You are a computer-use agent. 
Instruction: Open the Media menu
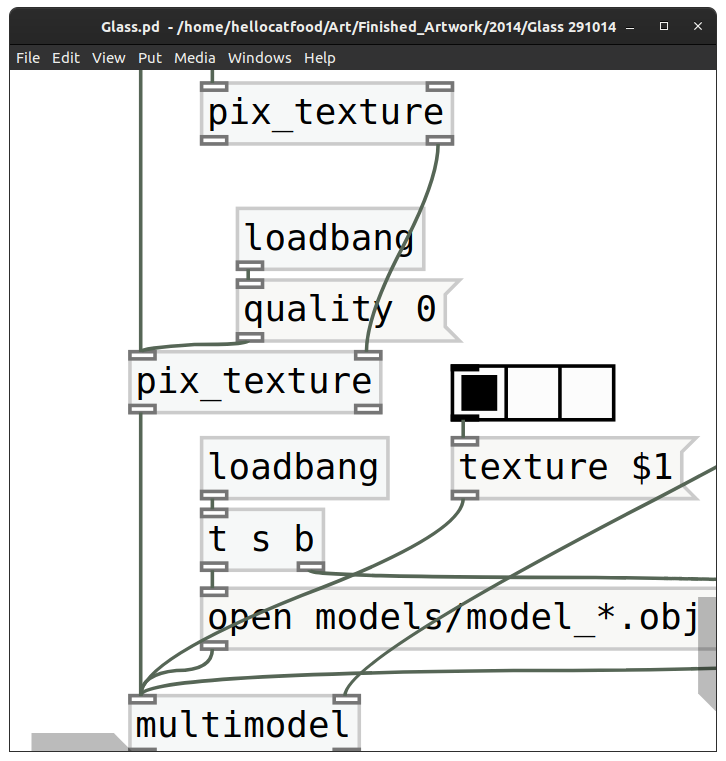195,58
